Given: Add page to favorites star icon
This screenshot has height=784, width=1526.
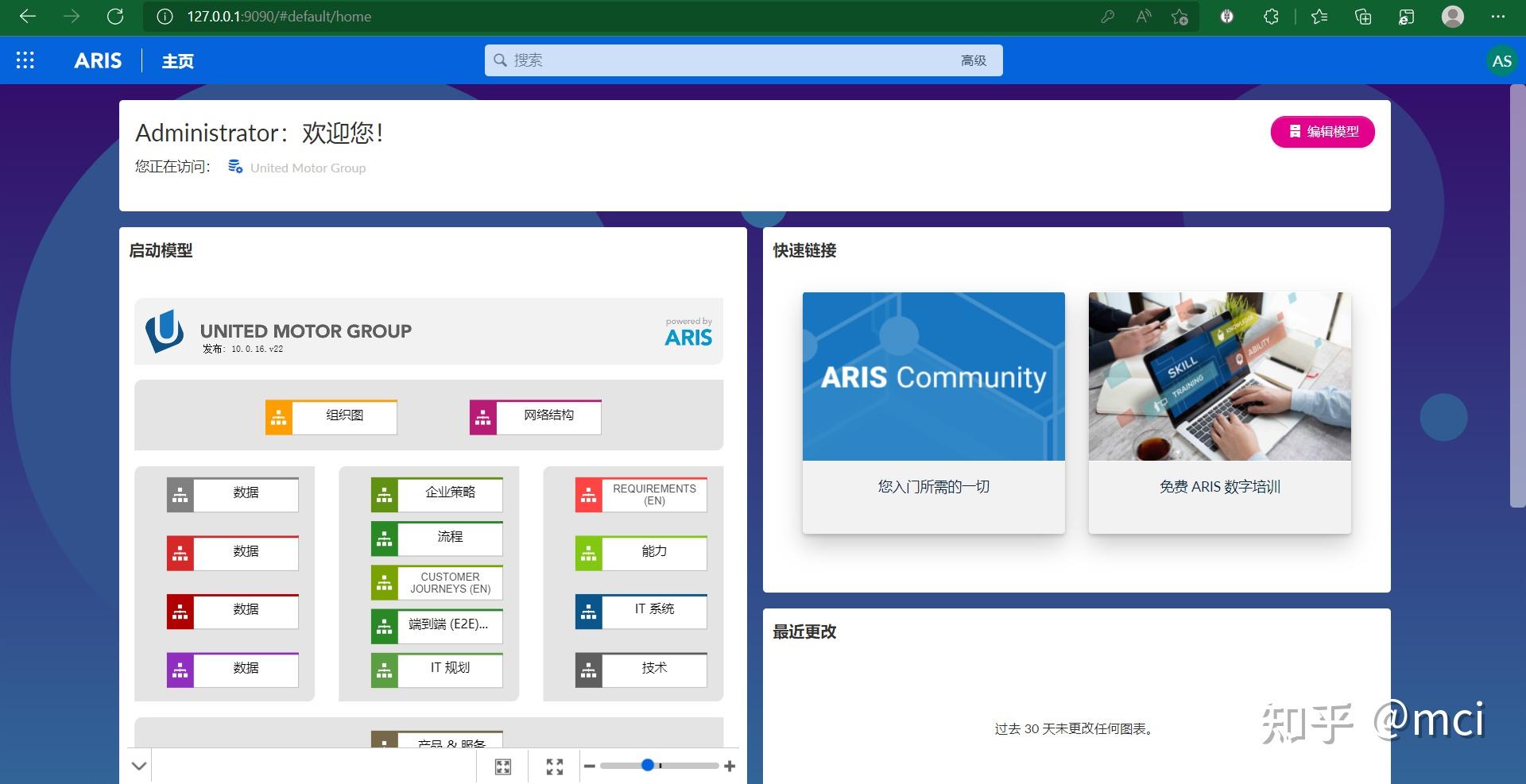Looking at the screenshot, I should (x=1179, y=17).
